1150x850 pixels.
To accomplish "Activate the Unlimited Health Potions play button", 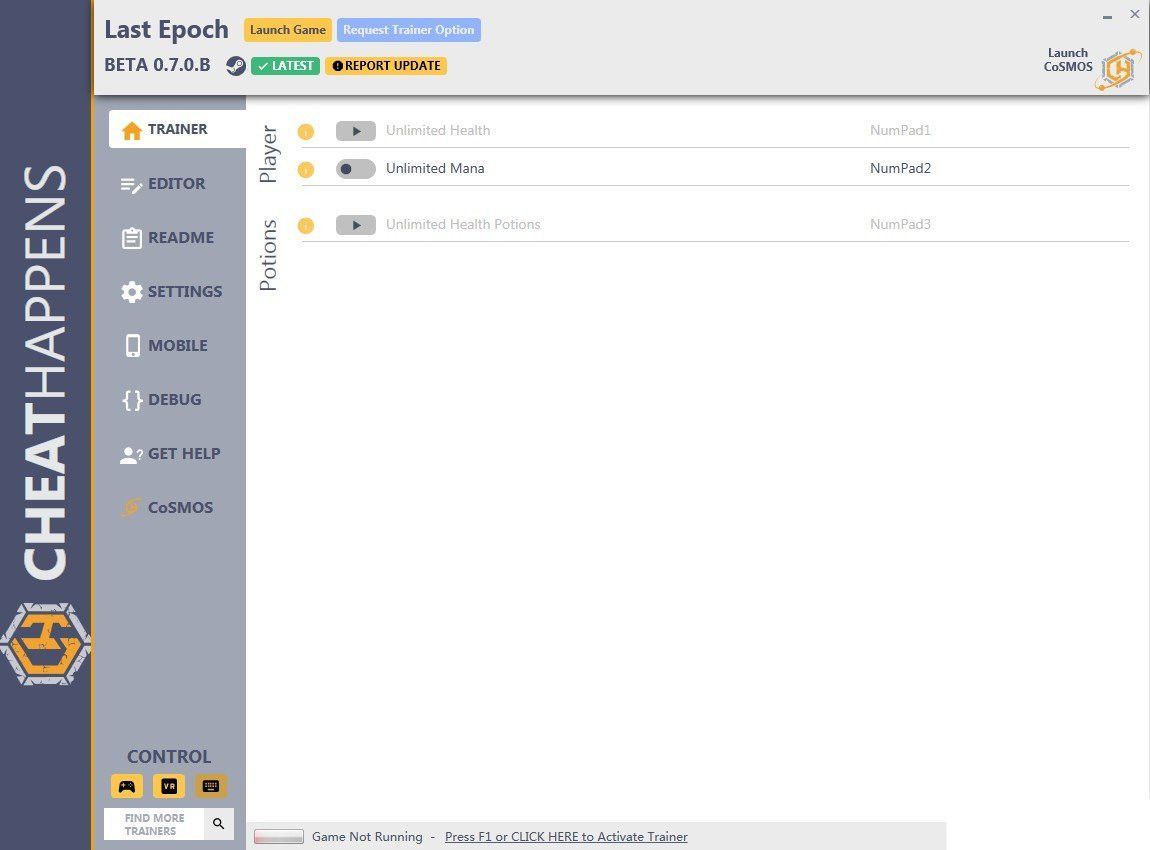I will click(356, 225).
